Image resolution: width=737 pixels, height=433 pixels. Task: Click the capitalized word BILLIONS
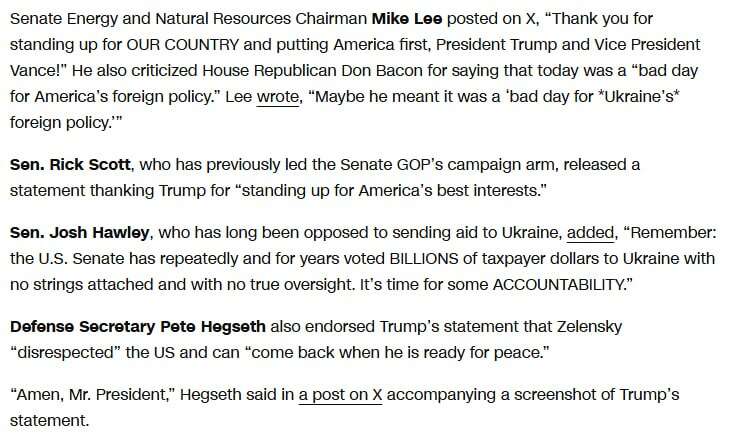(423, 259)
